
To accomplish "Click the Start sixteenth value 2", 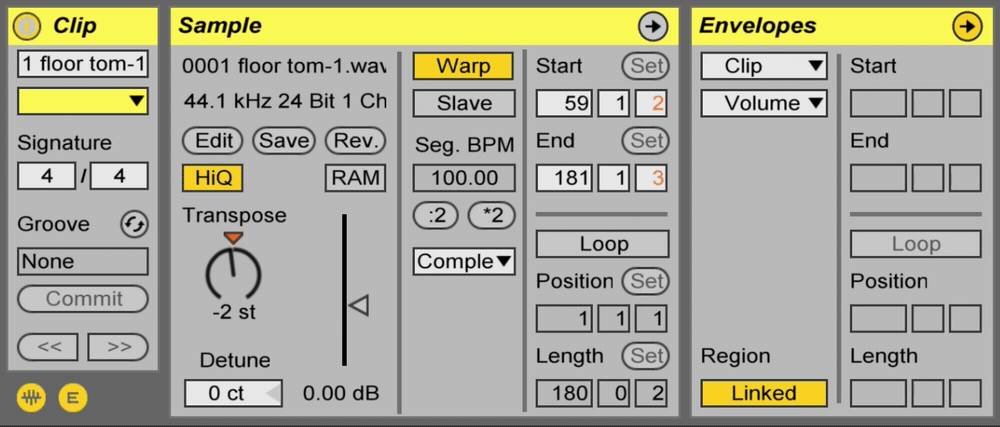I will click(x=651, y=103).
